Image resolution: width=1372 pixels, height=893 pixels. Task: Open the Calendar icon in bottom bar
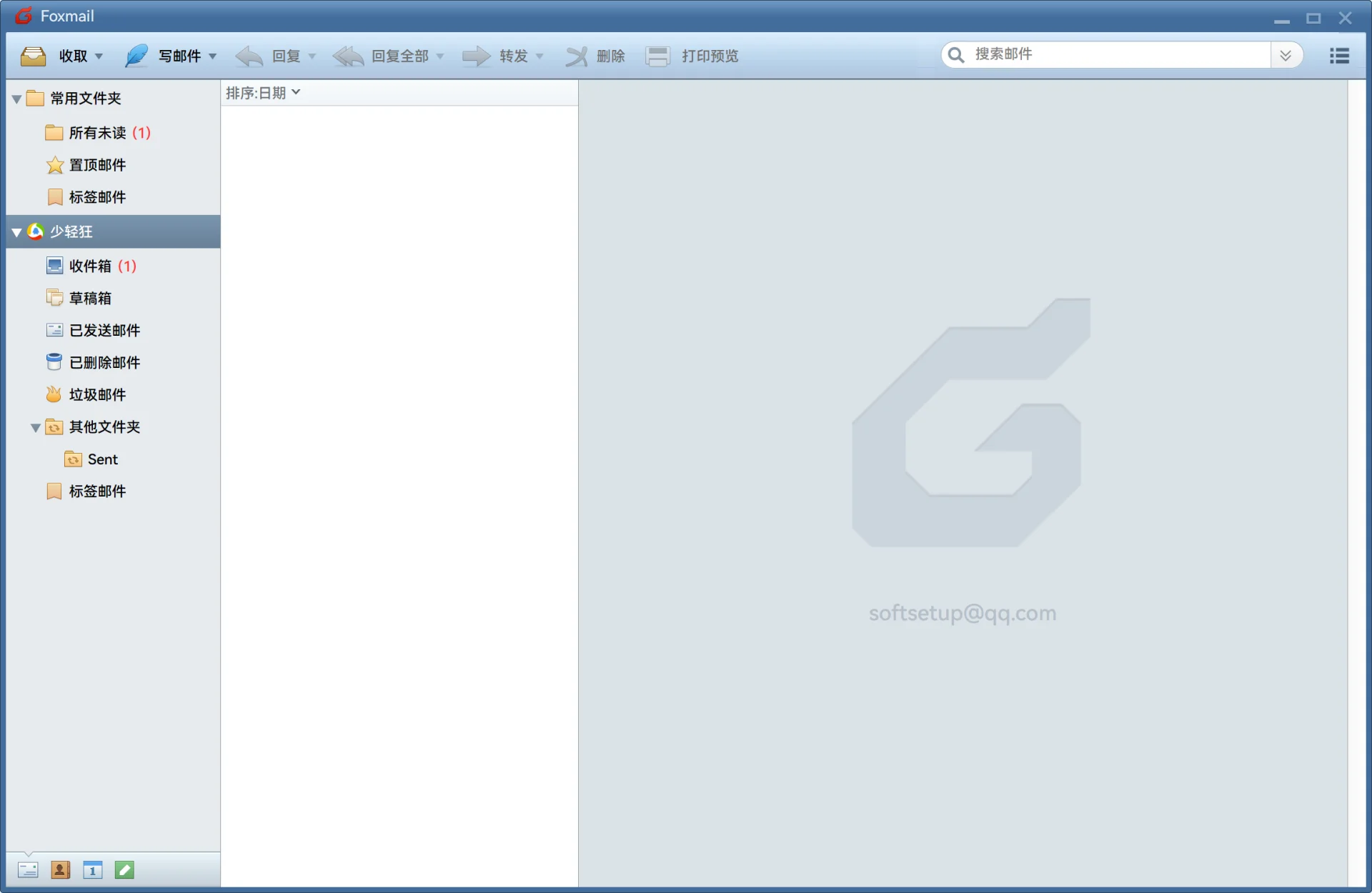coord(92,869)
